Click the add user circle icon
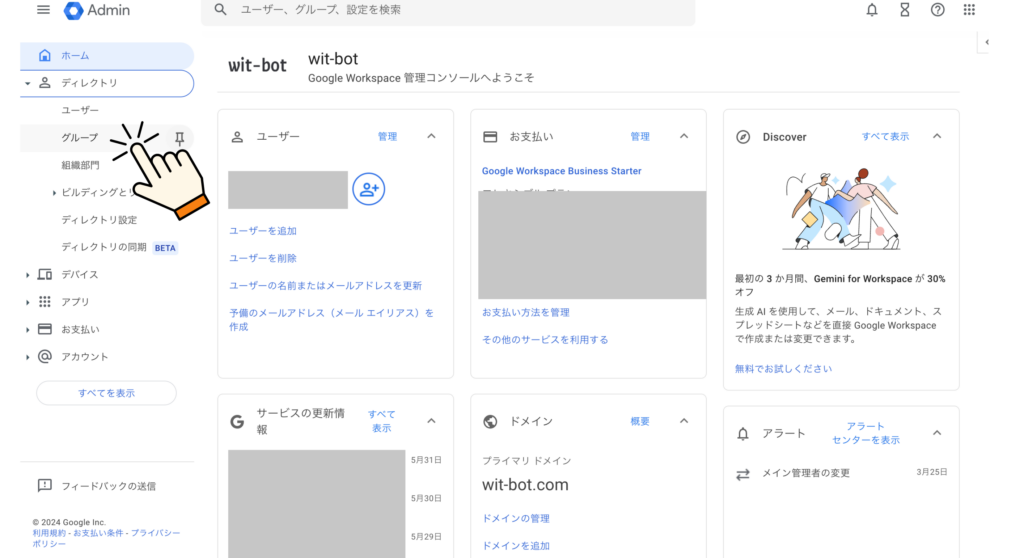The image size is (1024, 558). click(x=369, y=189)
